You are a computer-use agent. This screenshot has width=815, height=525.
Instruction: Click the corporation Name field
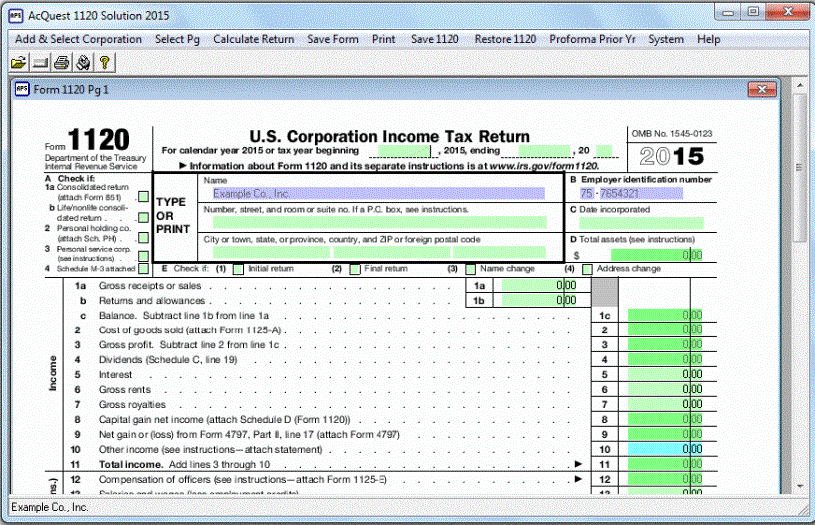[x=379, y=193]
